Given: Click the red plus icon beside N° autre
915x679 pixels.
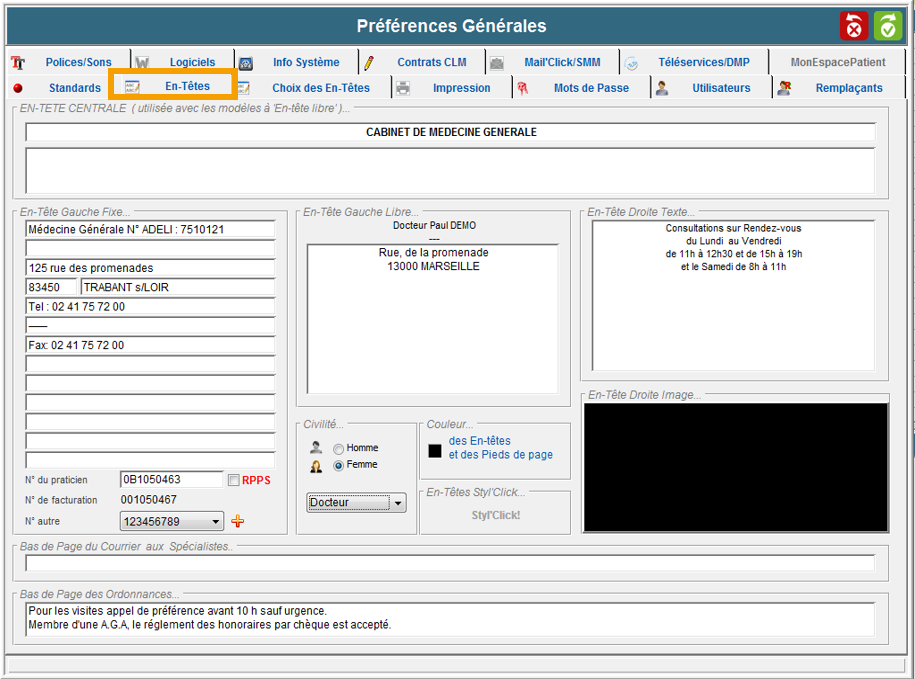Looking at the screenshot, I should click(x=238, y=521).
